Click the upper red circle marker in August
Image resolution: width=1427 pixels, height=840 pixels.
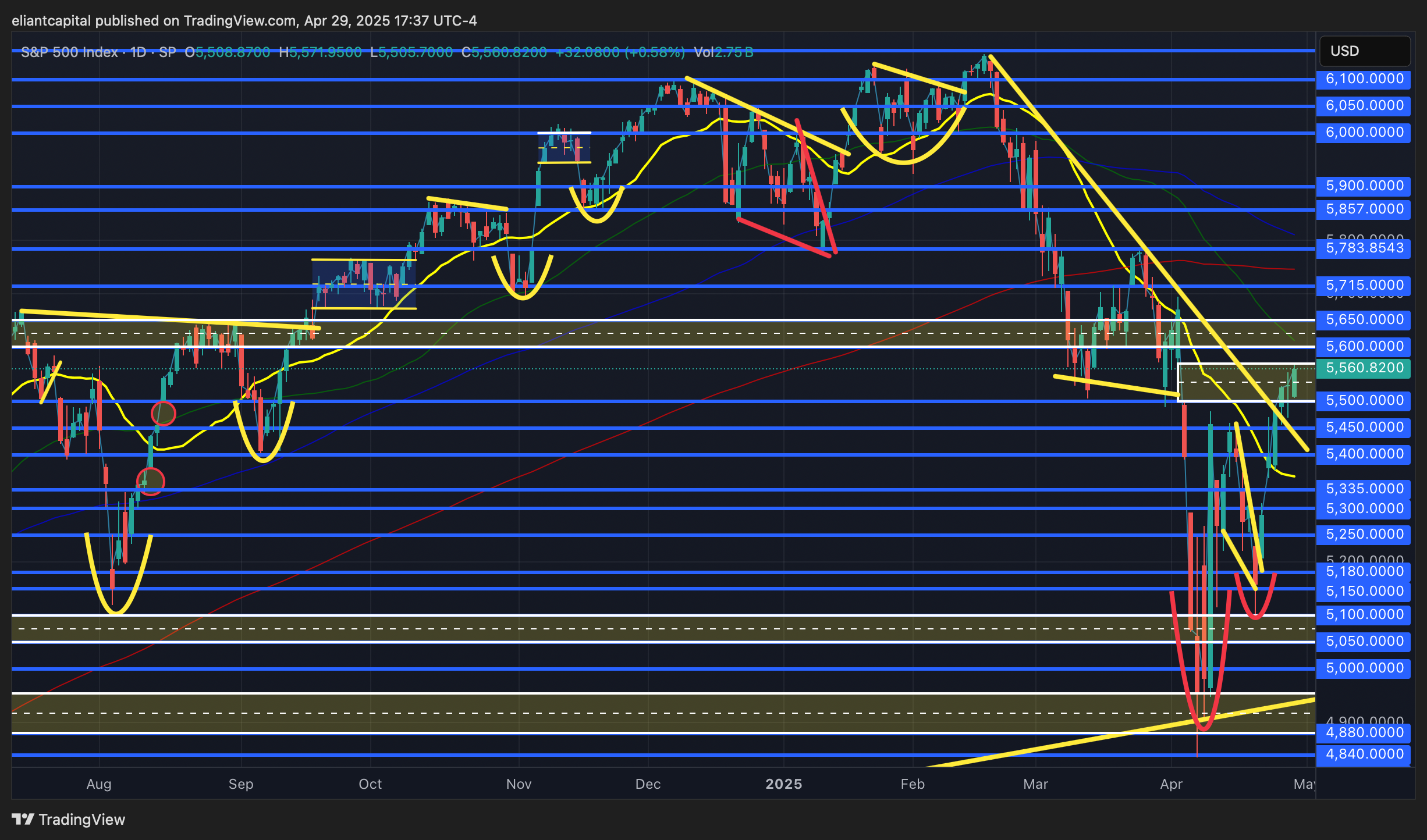point(163,414)
